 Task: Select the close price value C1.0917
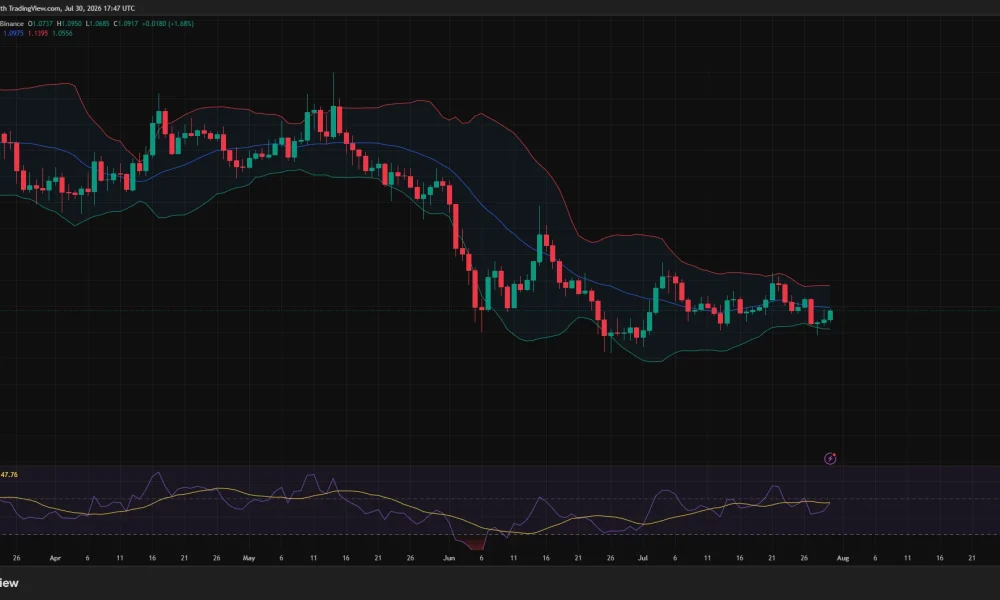pos(126,24)
